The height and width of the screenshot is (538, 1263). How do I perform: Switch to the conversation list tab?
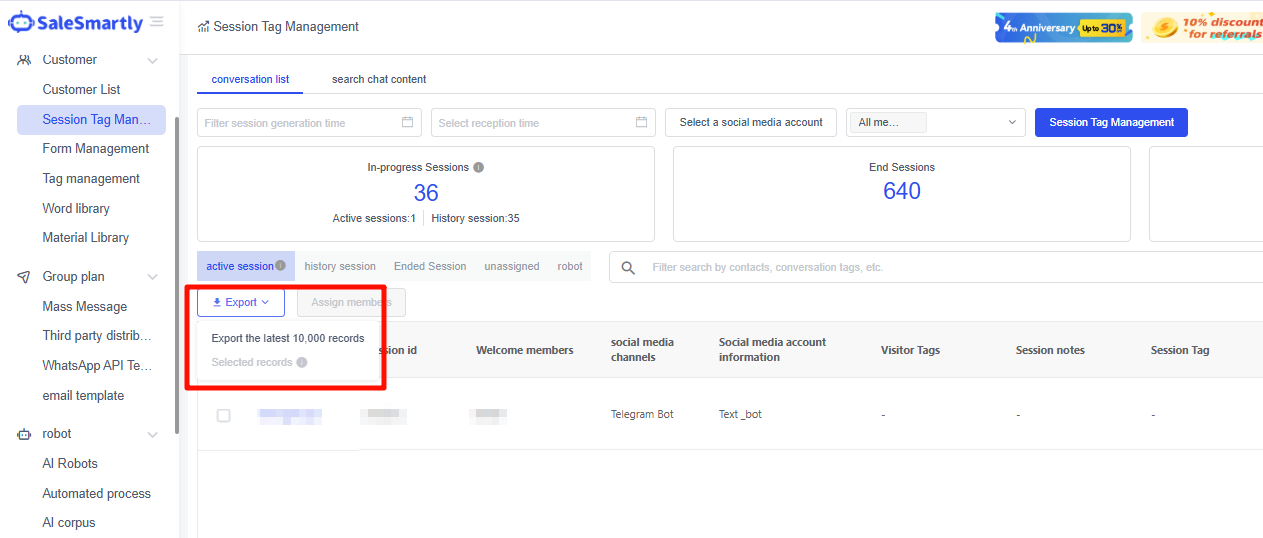(250, 79)
